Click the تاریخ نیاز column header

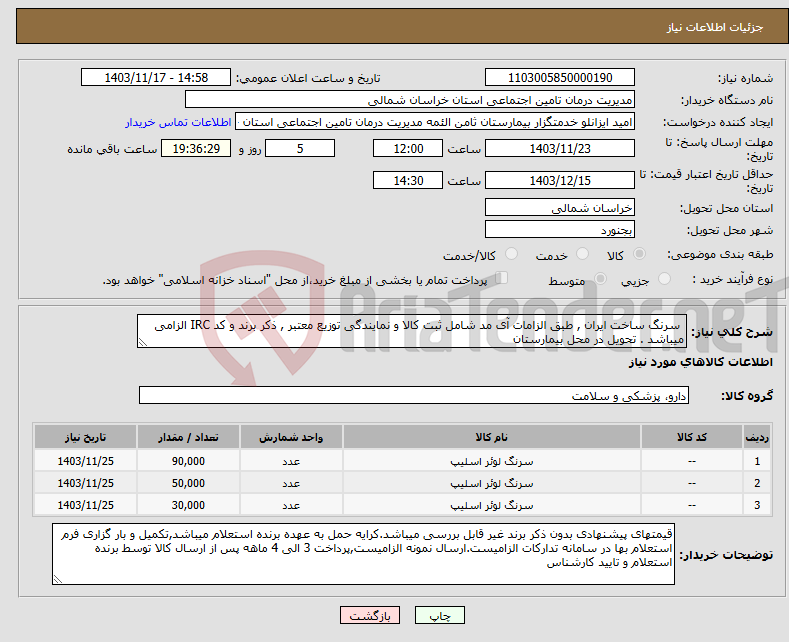coord(86,437)
